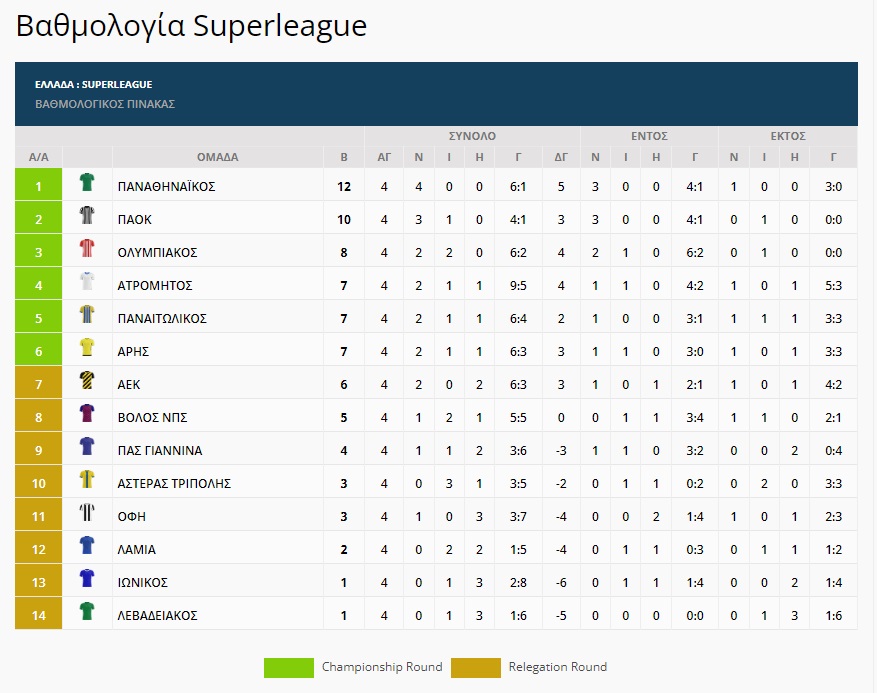Click the black-white striped PAOK jersey icon

(87, 215)
